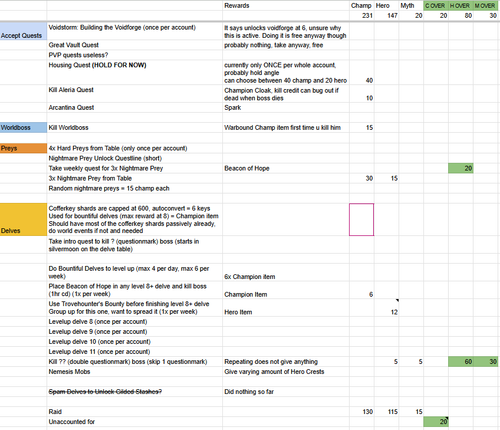Screen dimensions: 500x430
Task: Select the Kill Aleria Quest cell
Action: (135, 94)
